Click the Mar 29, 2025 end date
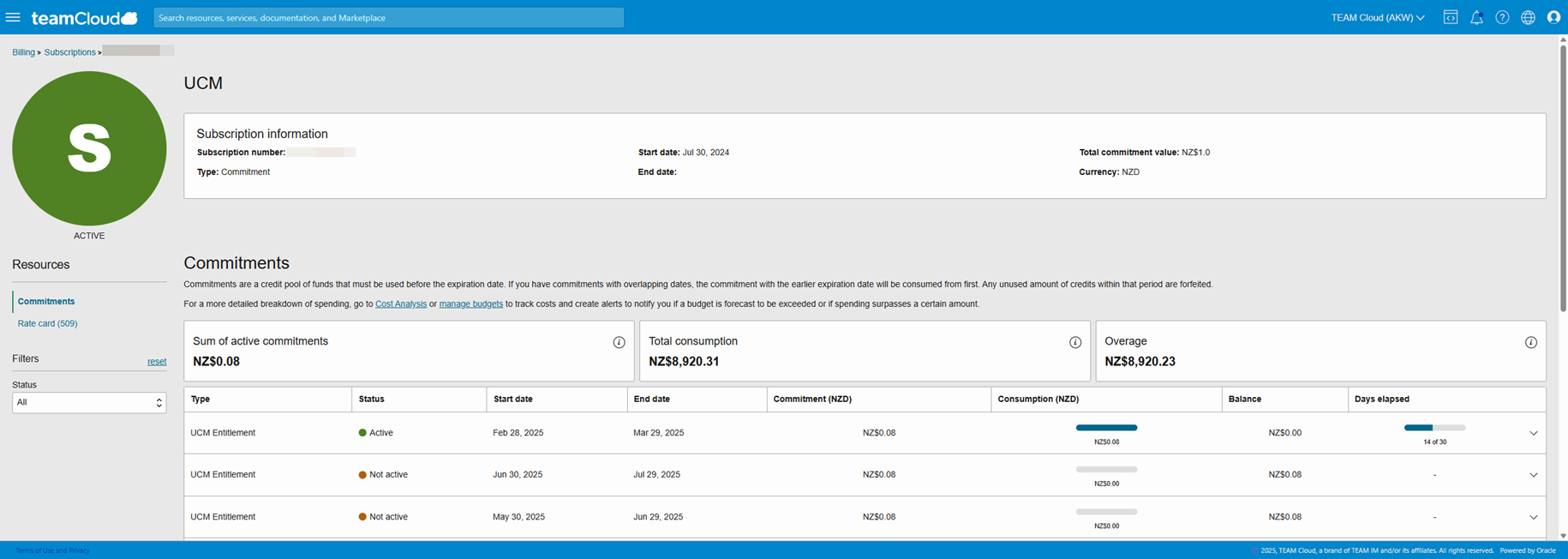1568x559 pixels. [x=659, y=433]
